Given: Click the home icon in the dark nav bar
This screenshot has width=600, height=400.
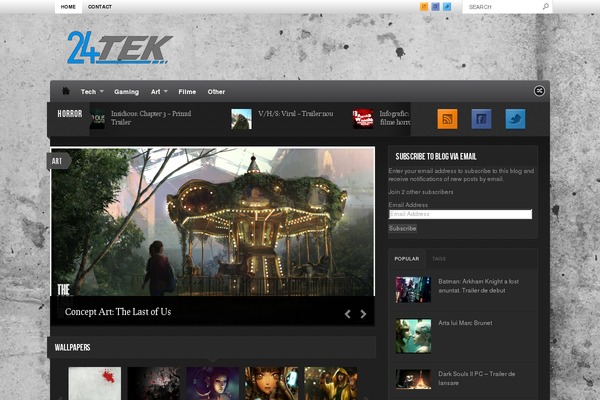Looking at the screenshot, I should (x=66, y=91).
